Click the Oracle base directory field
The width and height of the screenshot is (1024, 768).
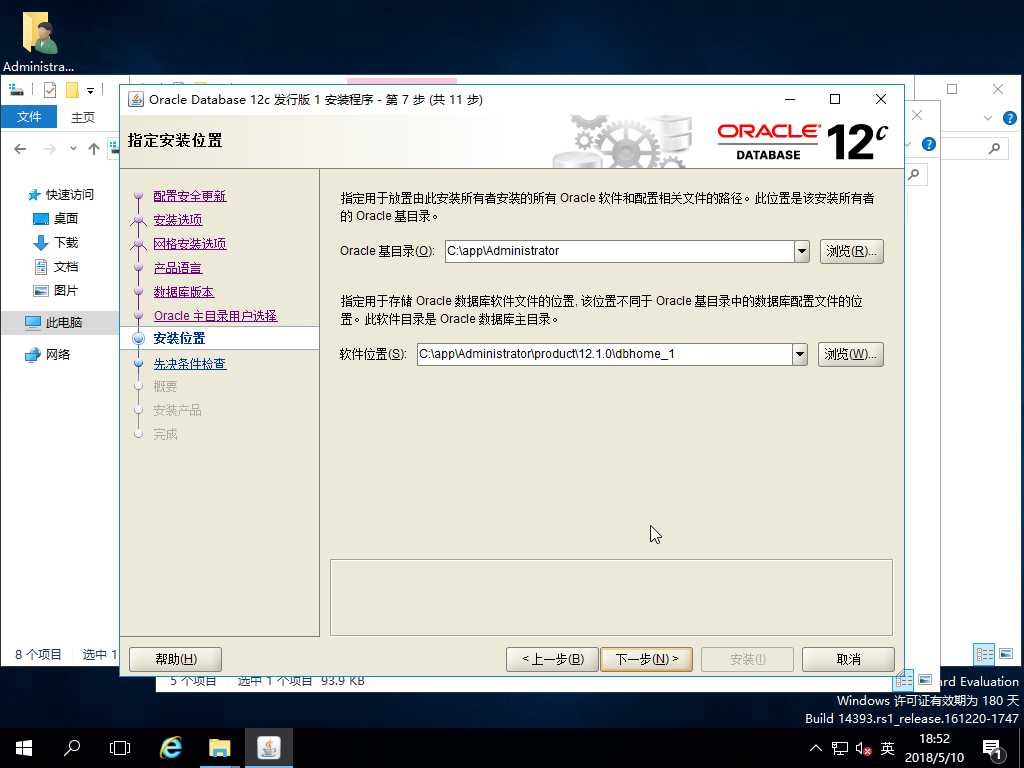pos(620,251)
